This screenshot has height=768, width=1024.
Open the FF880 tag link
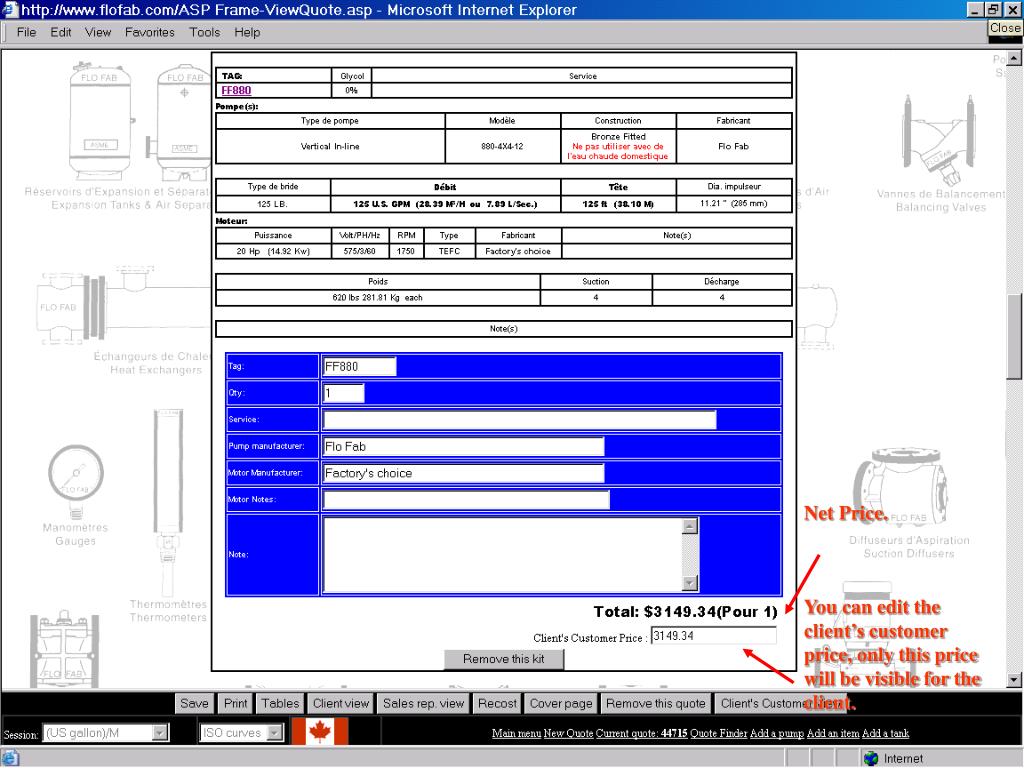(236, 90)
